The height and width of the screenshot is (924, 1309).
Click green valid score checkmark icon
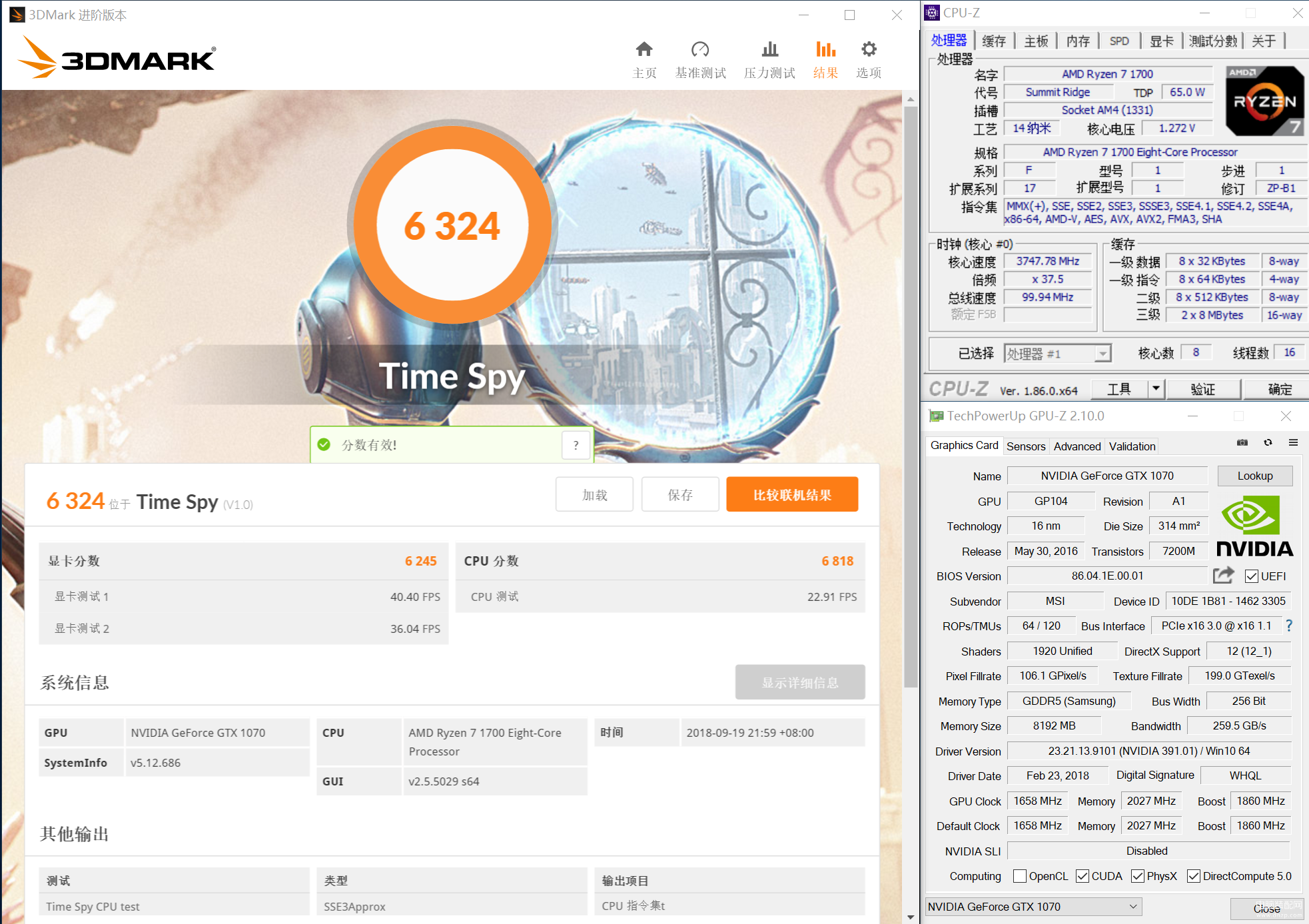pos(324,444)
